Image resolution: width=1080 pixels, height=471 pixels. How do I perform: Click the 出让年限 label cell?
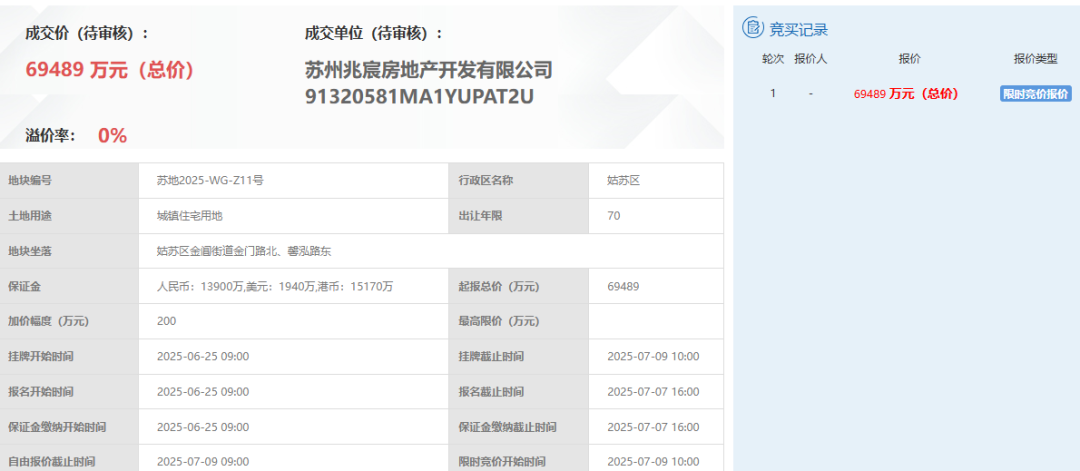[x=519, y=216]
